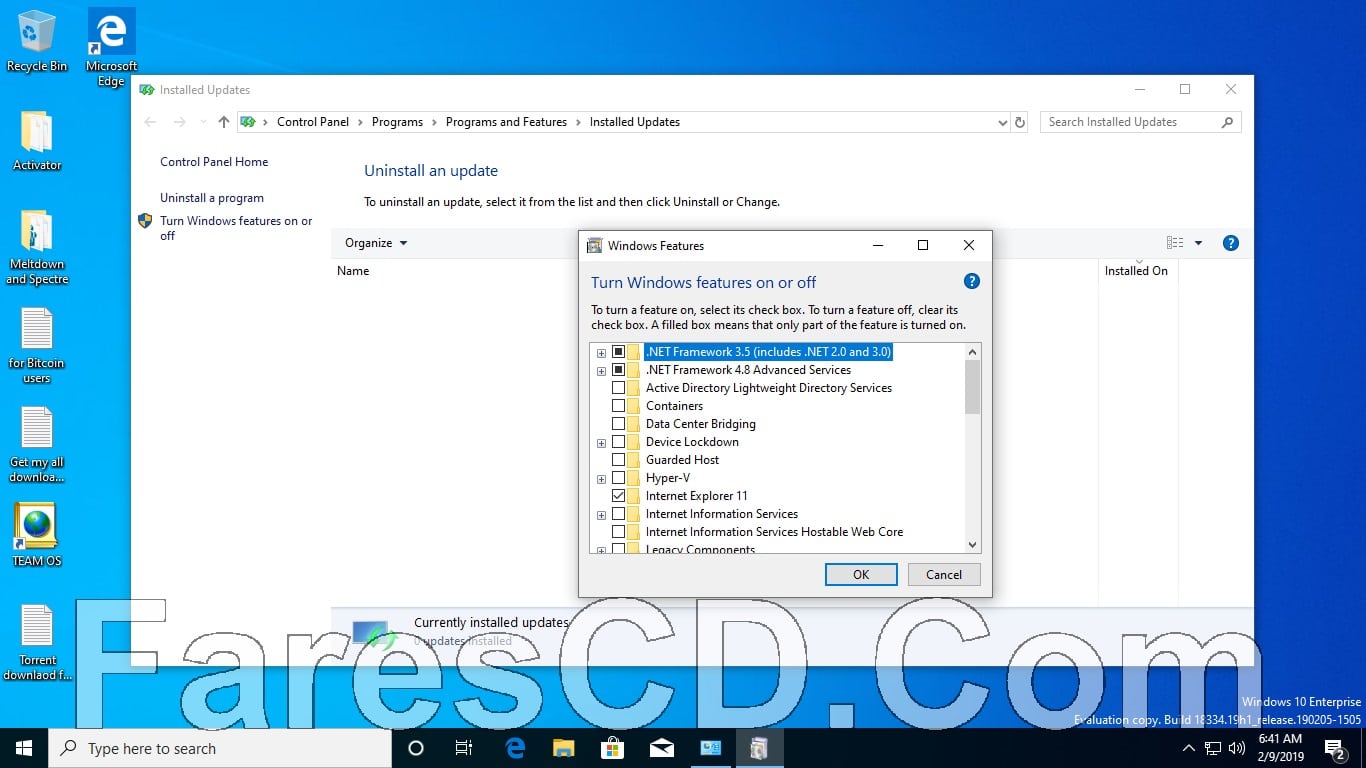
Task: Open the Uninstall a program link
Action: (212, 198)
